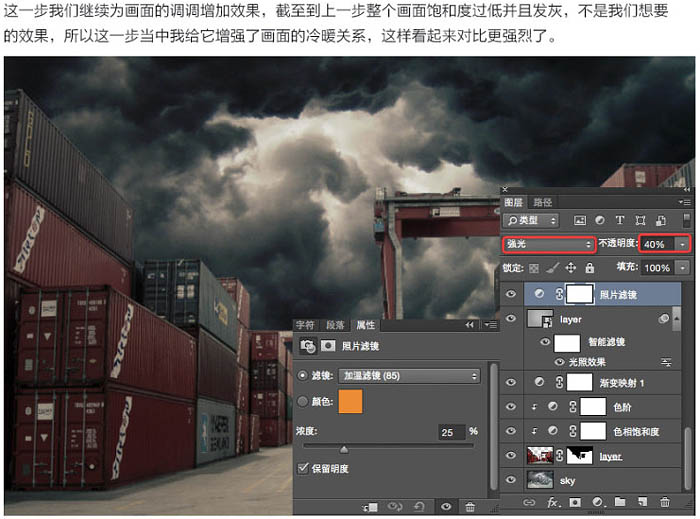The image size is (700, 519).
Task: Hide the 光照效果 filter
Action: pyautogui.click(x=559, y=362)
